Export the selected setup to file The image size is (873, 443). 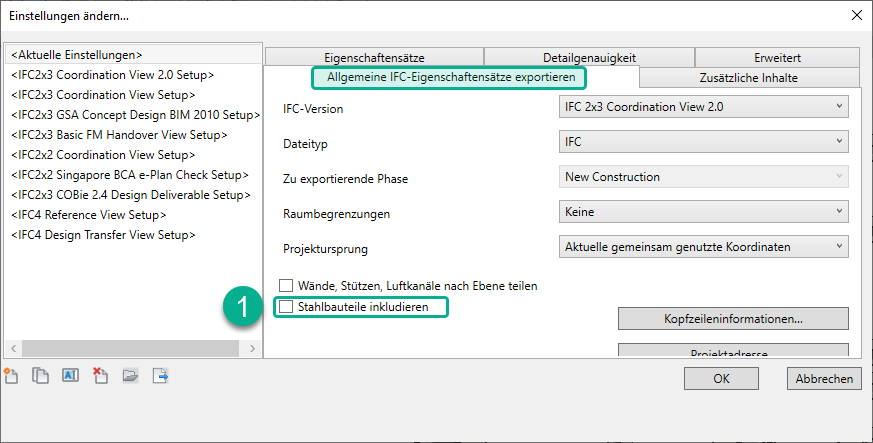[x=159, y=376]
